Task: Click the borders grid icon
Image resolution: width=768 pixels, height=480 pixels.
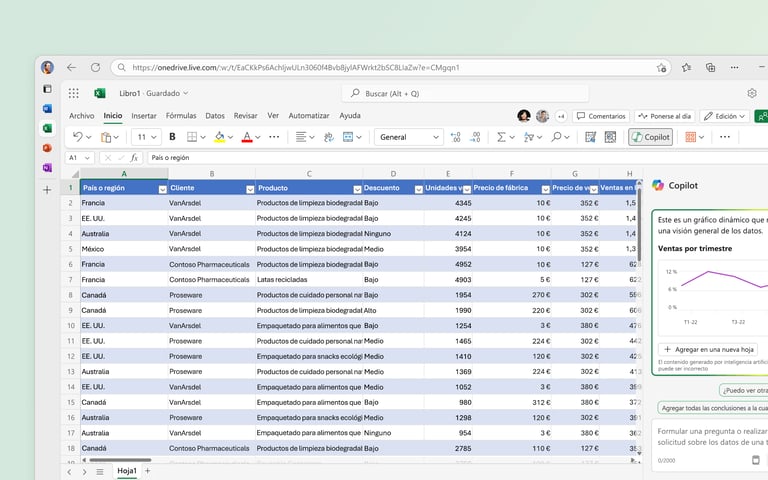Action: point(192,137)
